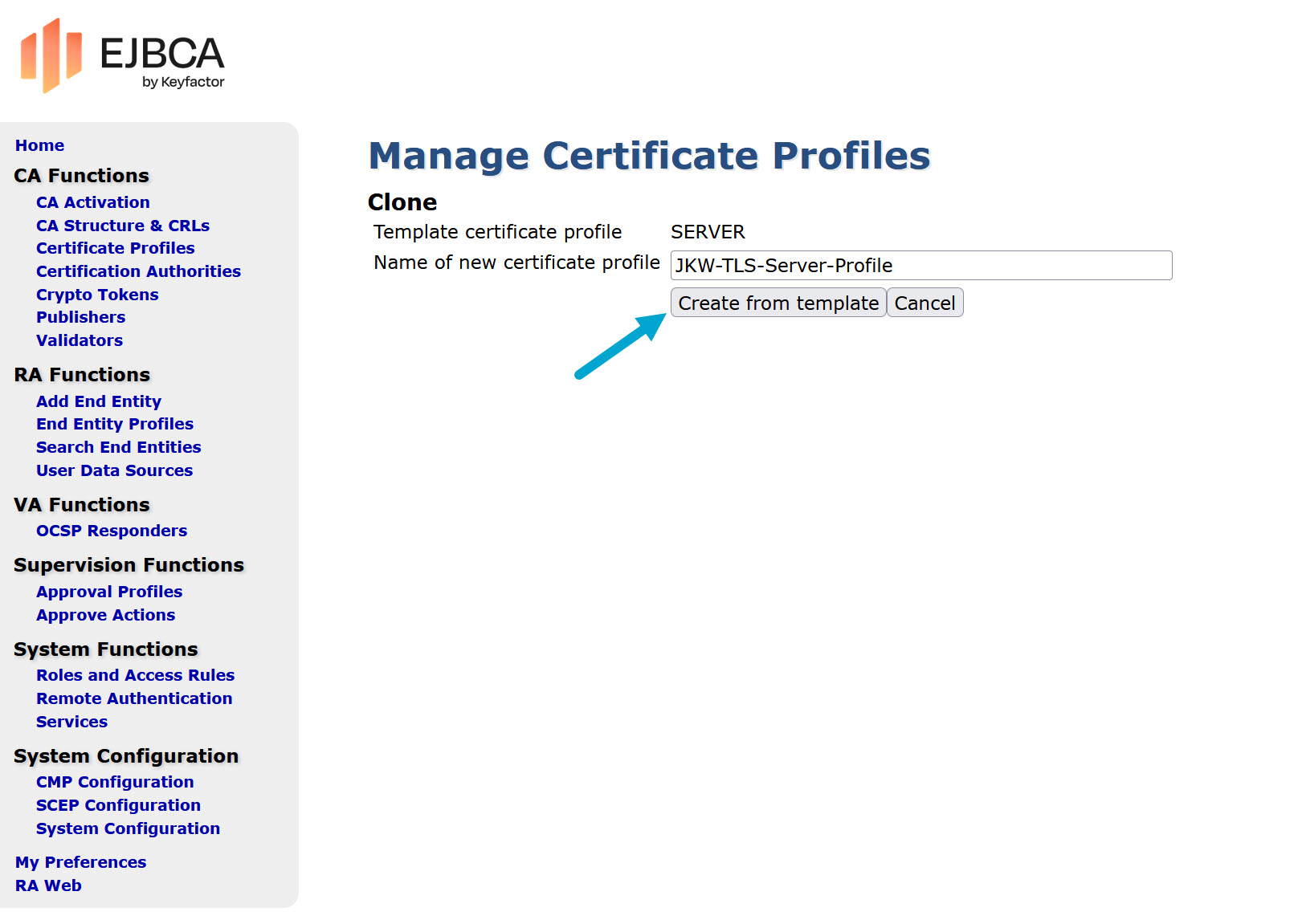Screen dimensions: 1302x924
Task: Open End Entity Profiles
Action: click(114, 424)
